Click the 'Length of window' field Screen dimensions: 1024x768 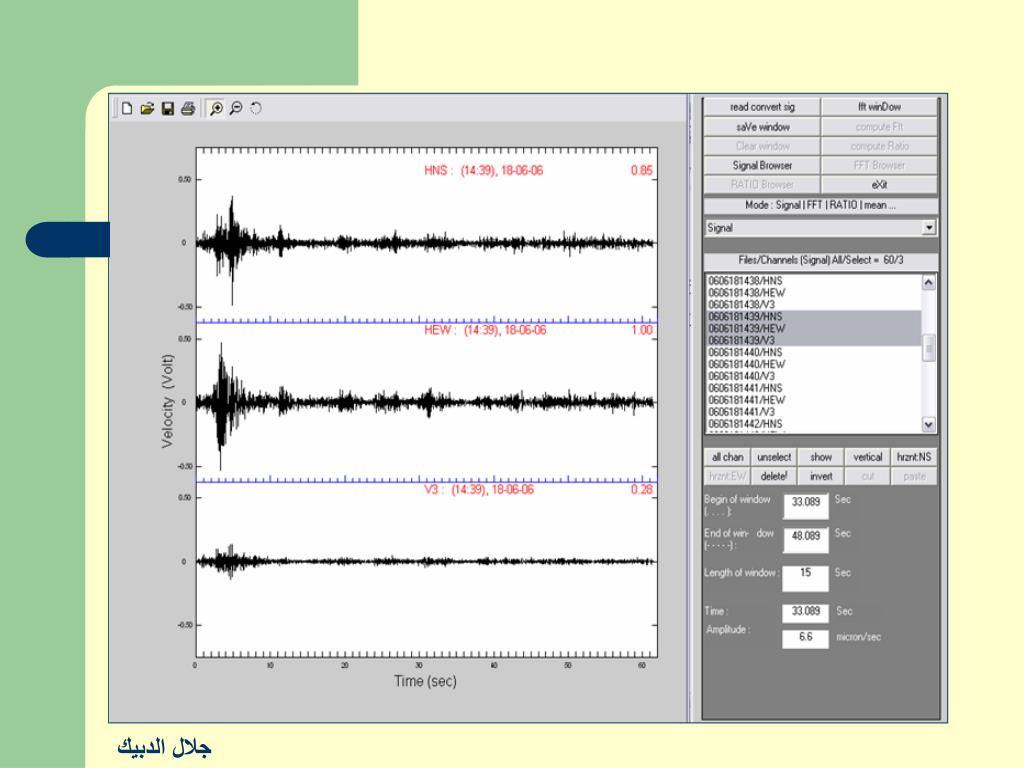pos(806,578)
